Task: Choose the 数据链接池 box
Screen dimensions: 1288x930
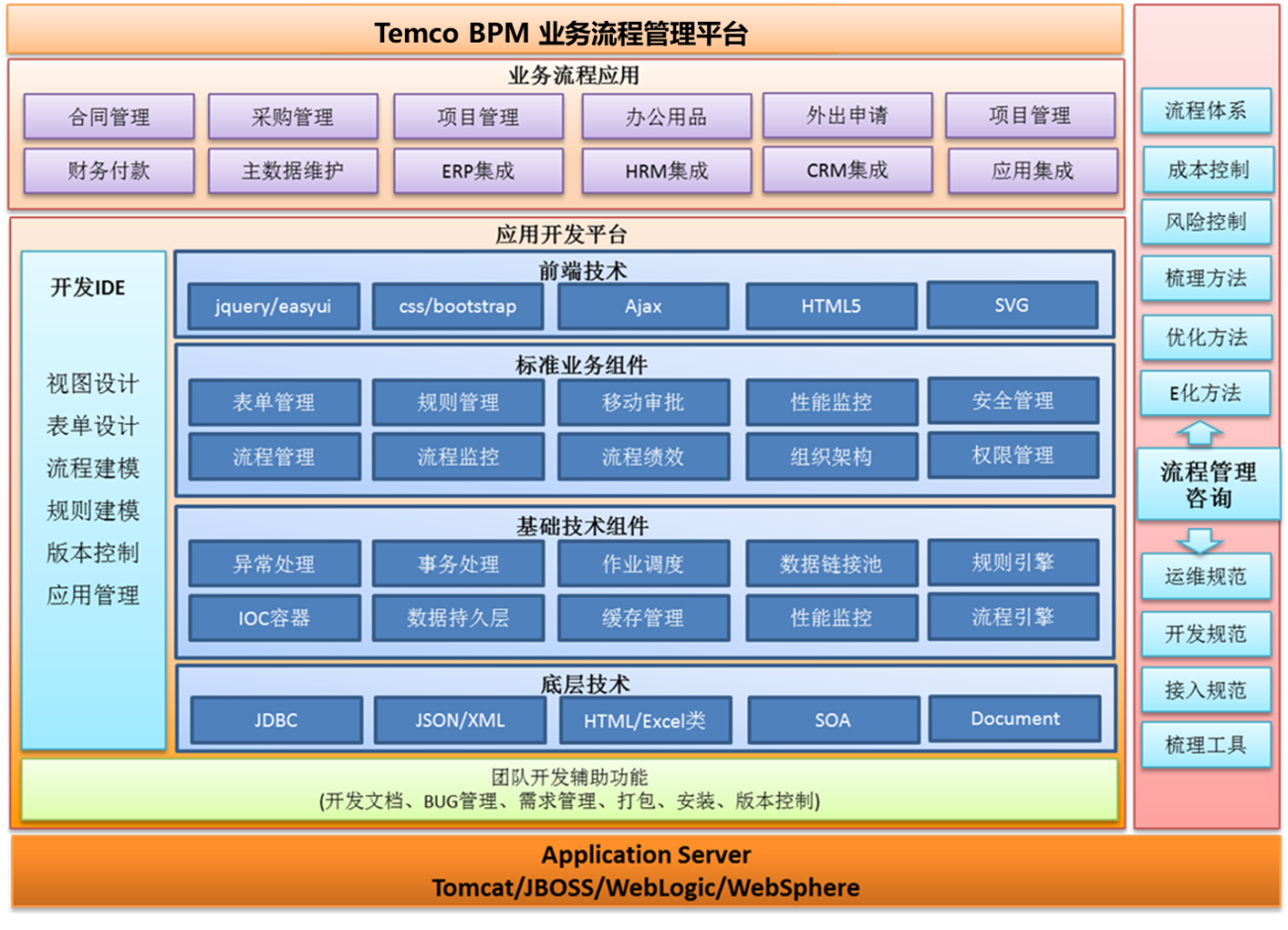Action: [831, 564]
